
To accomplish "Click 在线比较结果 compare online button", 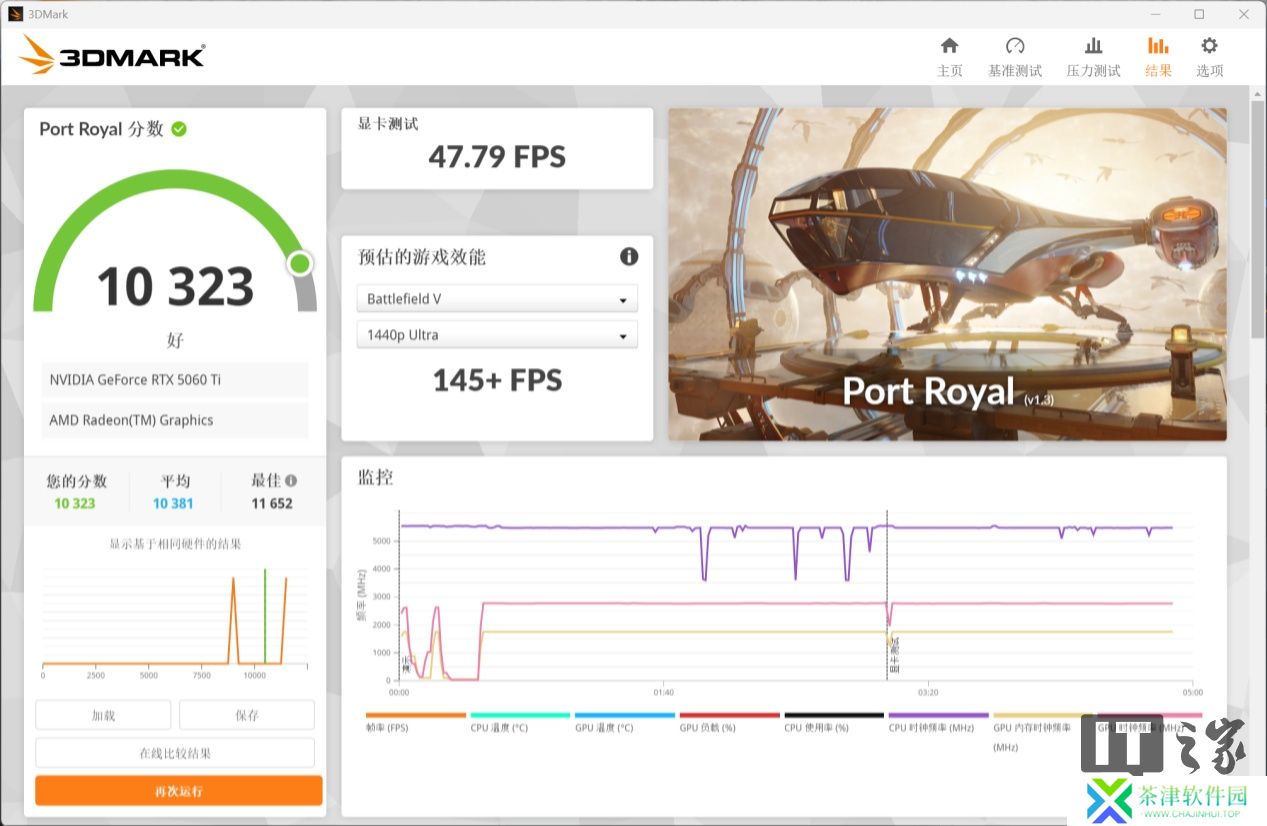I will [175, 753].
